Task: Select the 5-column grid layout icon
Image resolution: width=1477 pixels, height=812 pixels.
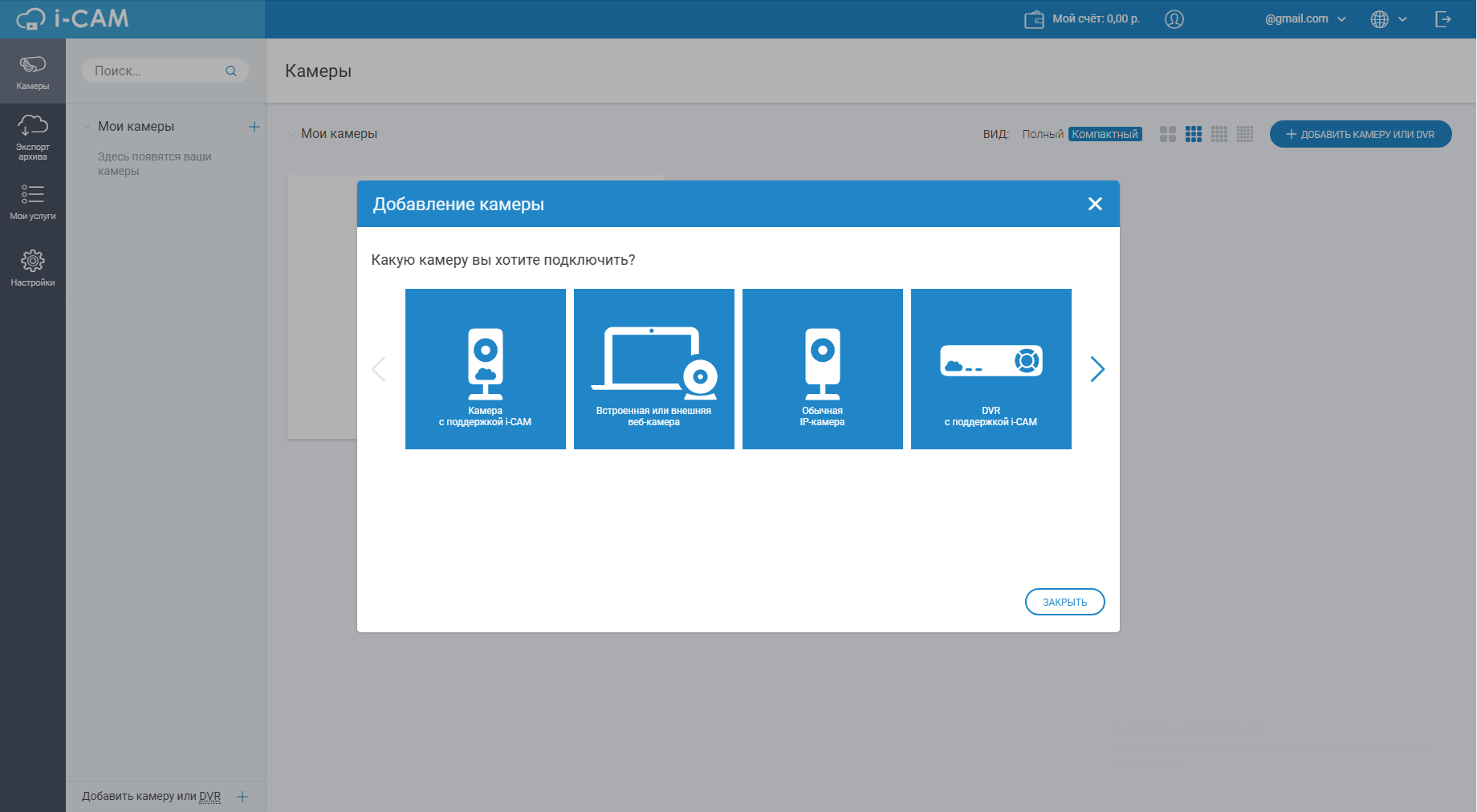Action: coord(1245,134)
